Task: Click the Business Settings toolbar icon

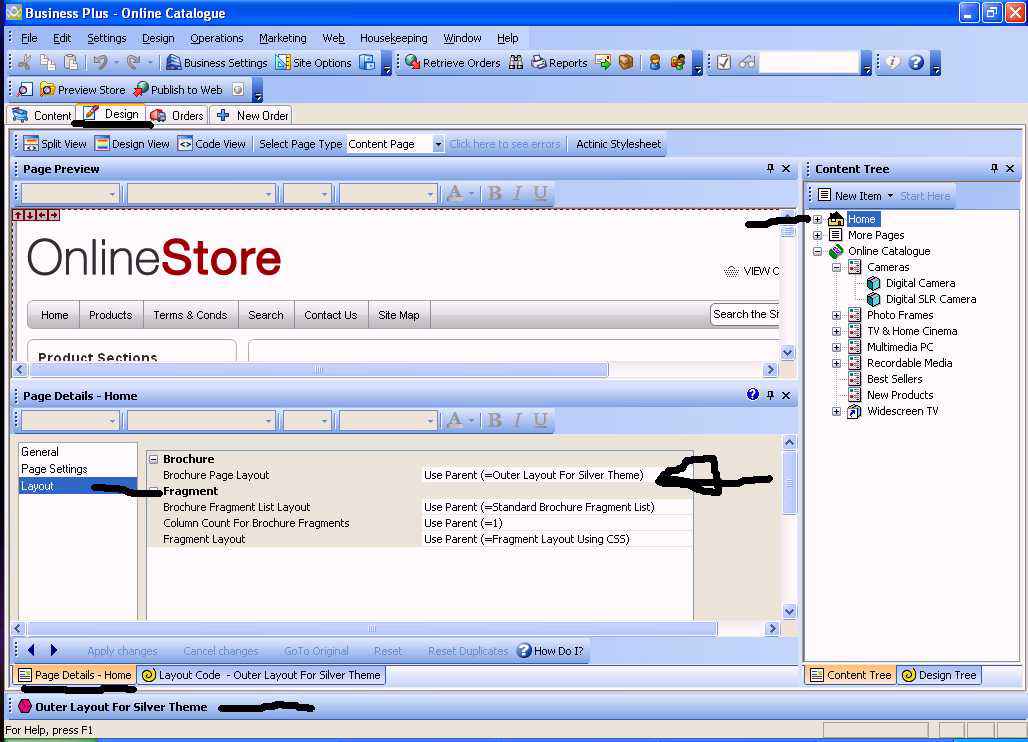Action: tap(174, 63)
